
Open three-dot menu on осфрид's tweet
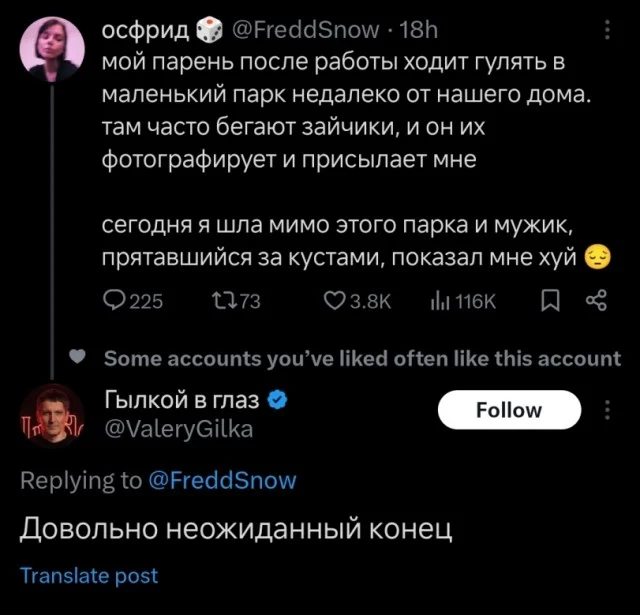click(607, 31)
